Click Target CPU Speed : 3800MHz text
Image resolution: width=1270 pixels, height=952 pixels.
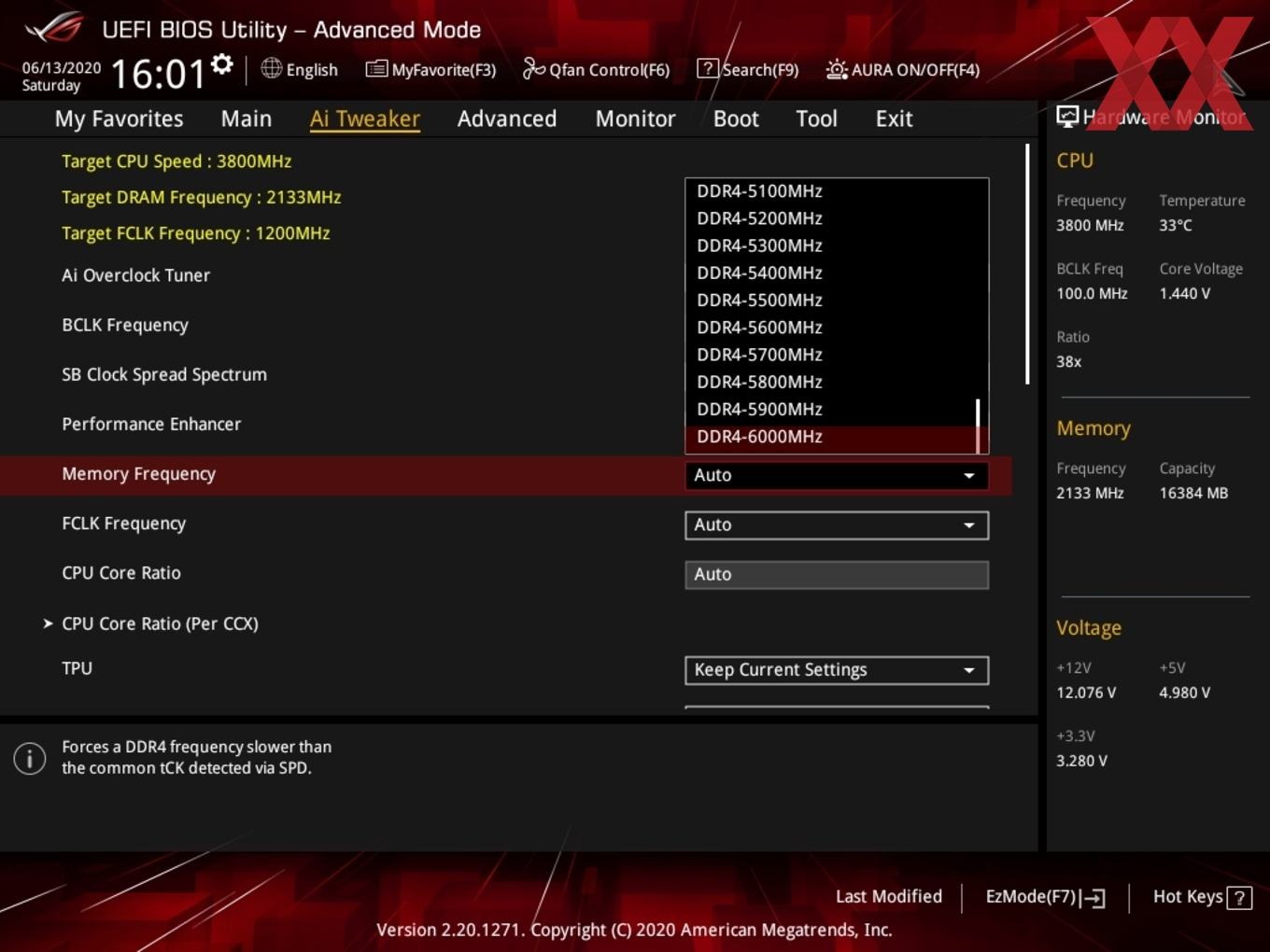(x=176, y=161)
